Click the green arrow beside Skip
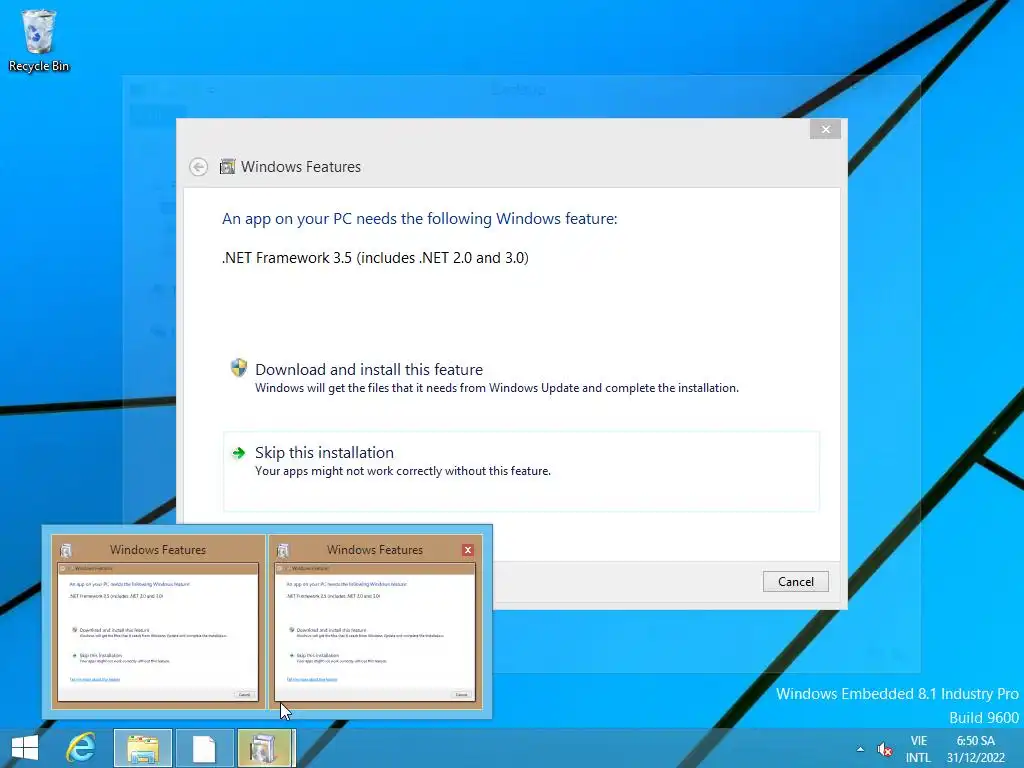The width and height of the screenshot is (1024, 768). point(239,453)
